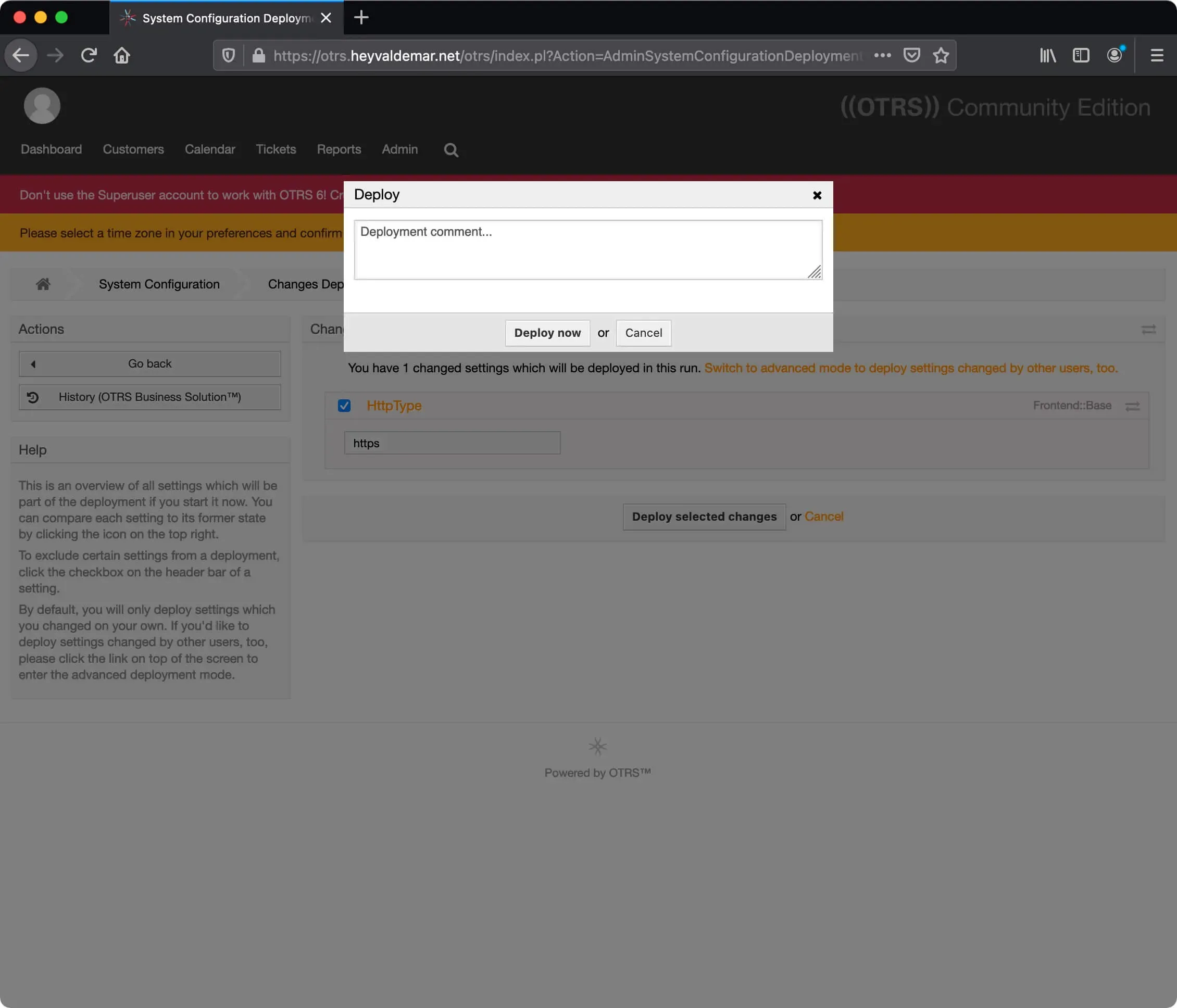Click the Actions panel header
The height and width of the screenshot is (1008, 1177).
pos(151,330)
